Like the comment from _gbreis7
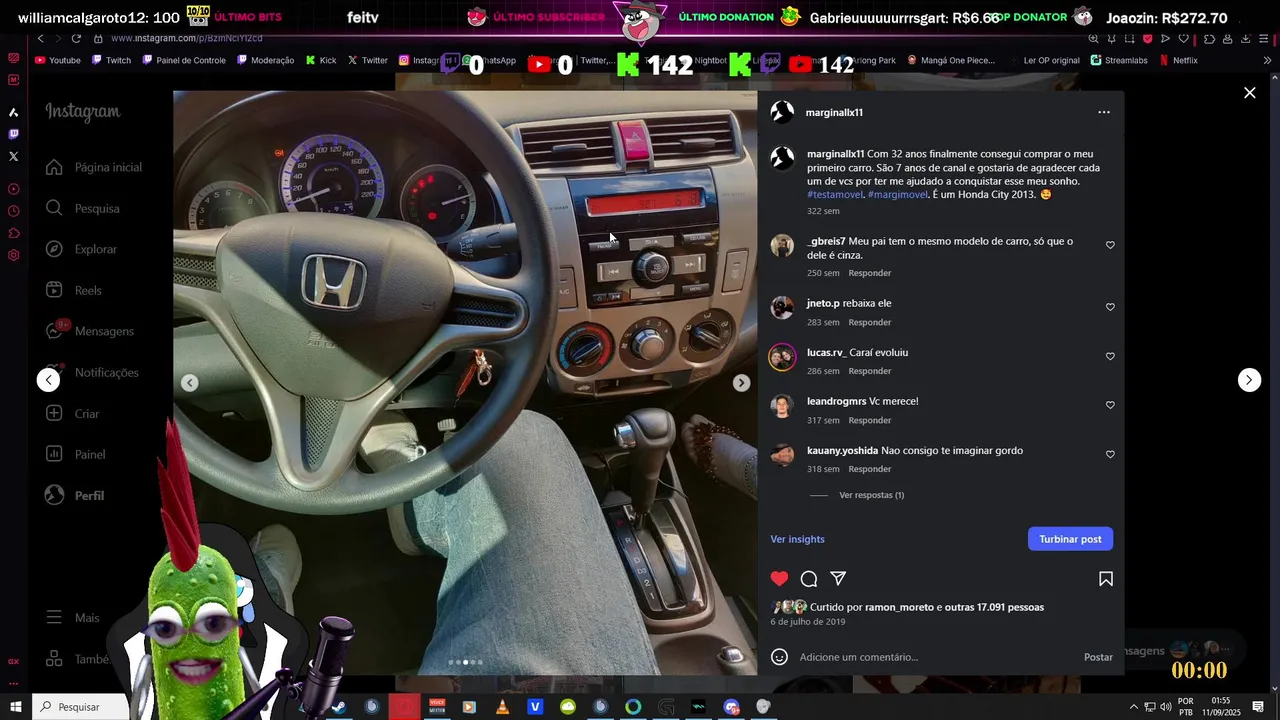Viewport: 1280px width, 720px height. pos(1110,245)
